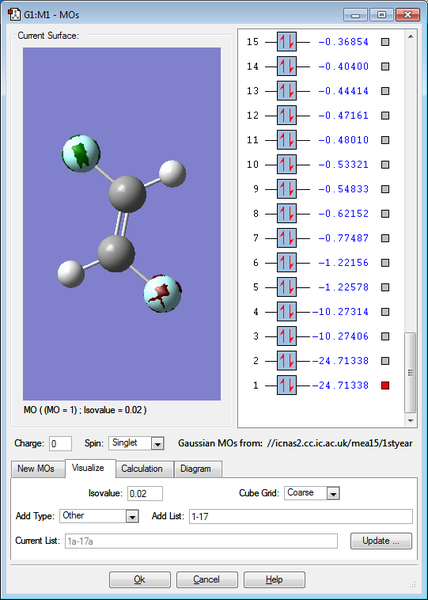
Task: Select the Visualize tab
Action: click(88, 468)
